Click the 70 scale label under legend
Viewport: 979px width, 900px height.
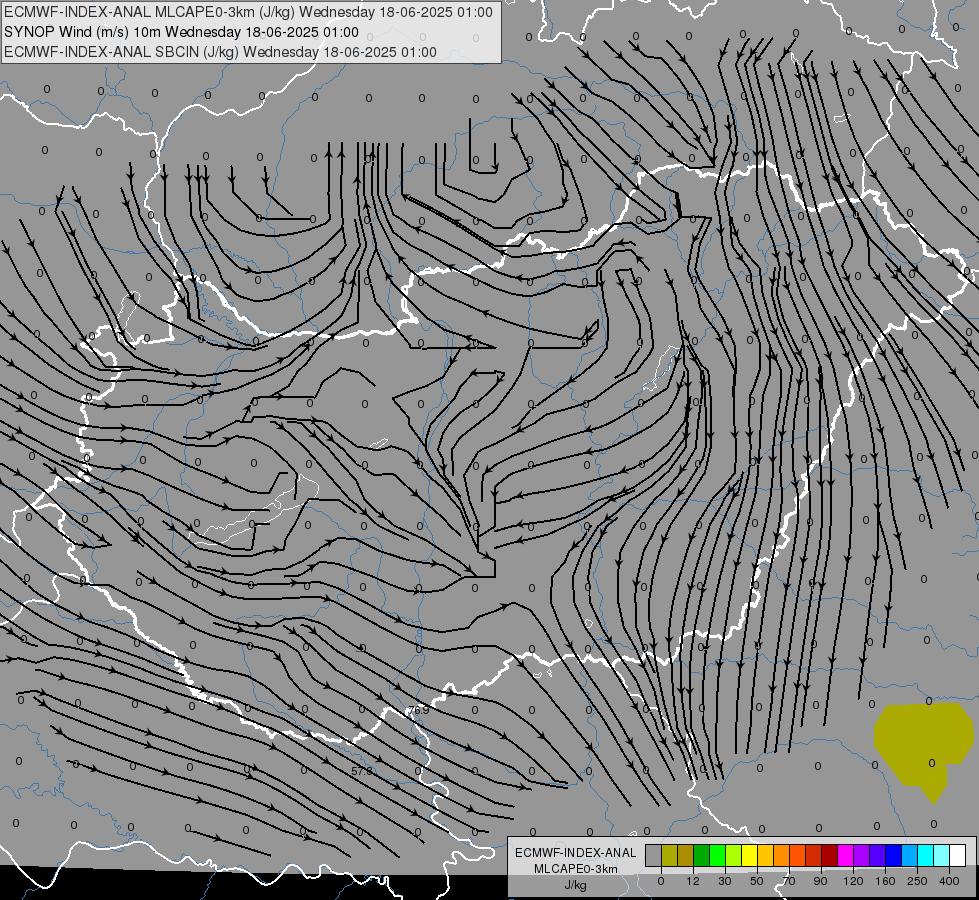[x=789, y=881]
